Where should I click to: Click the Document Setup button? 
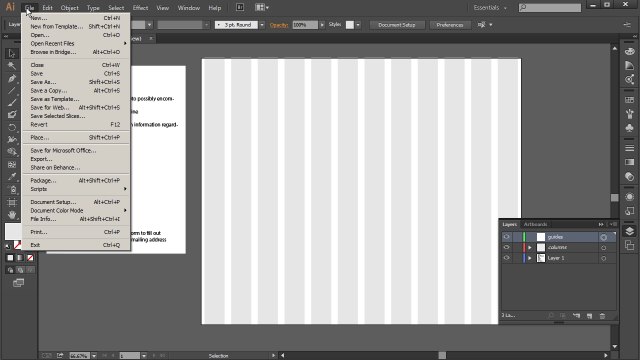397,25
